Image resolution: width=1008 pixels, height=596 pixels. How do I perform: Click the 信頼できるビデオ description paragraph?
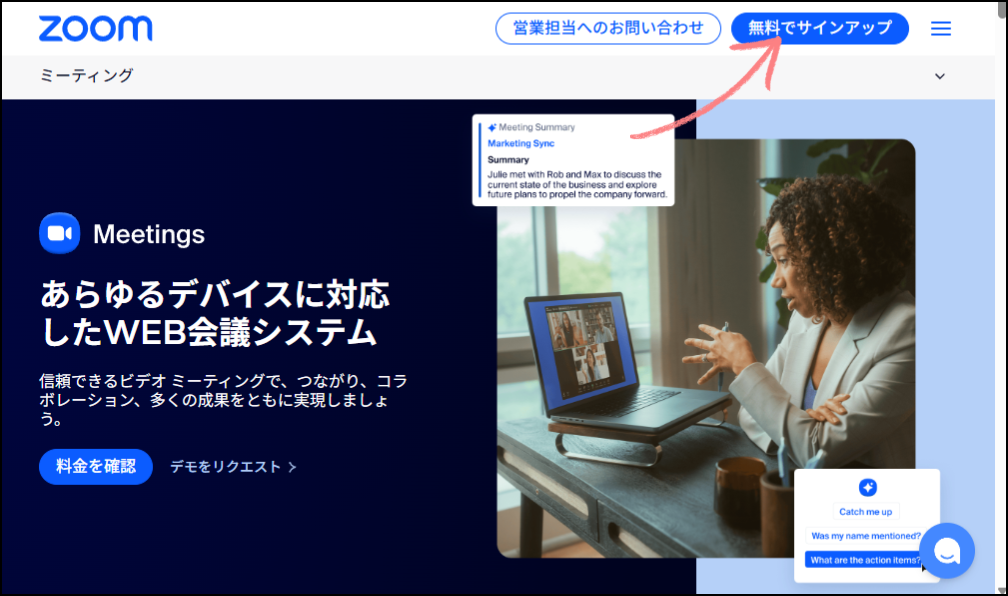223,400
